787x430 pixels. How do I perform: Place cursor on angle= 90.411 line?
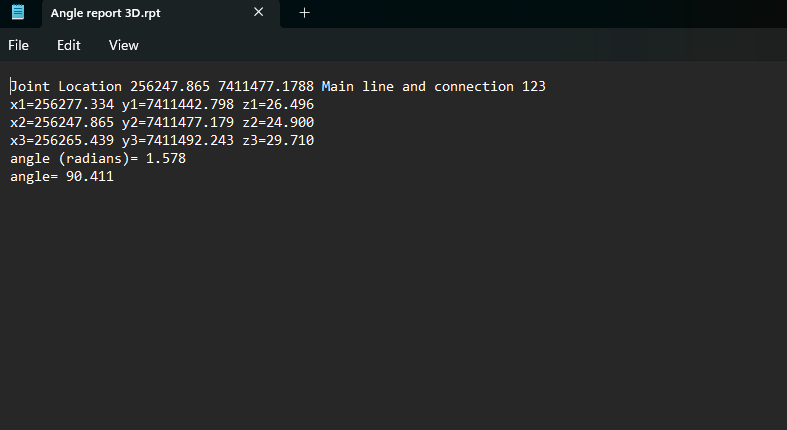[62, 177]
